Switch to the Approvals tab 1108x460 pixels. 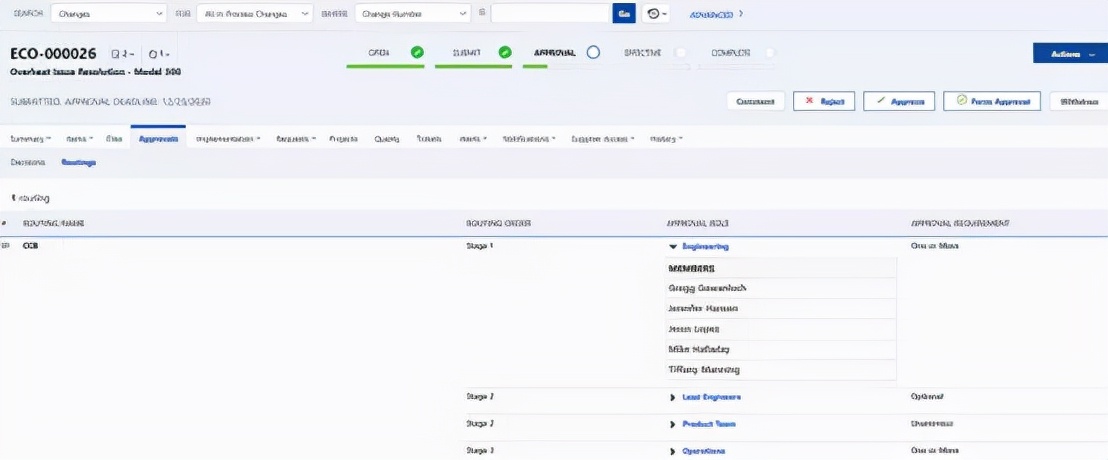point(158,139)
